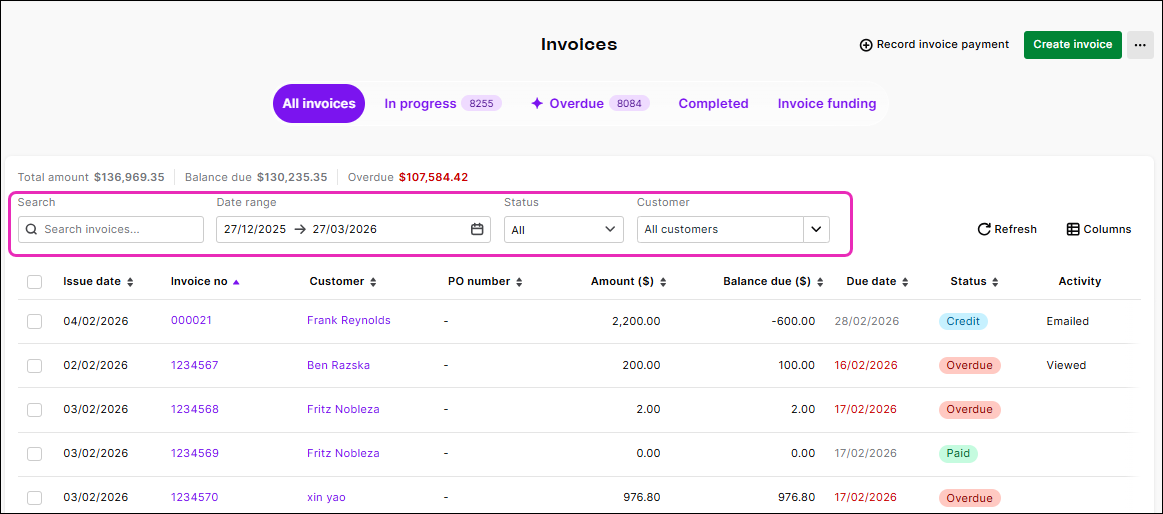Click Record invoice payment
1163x514 pixels.
(935, 45)
